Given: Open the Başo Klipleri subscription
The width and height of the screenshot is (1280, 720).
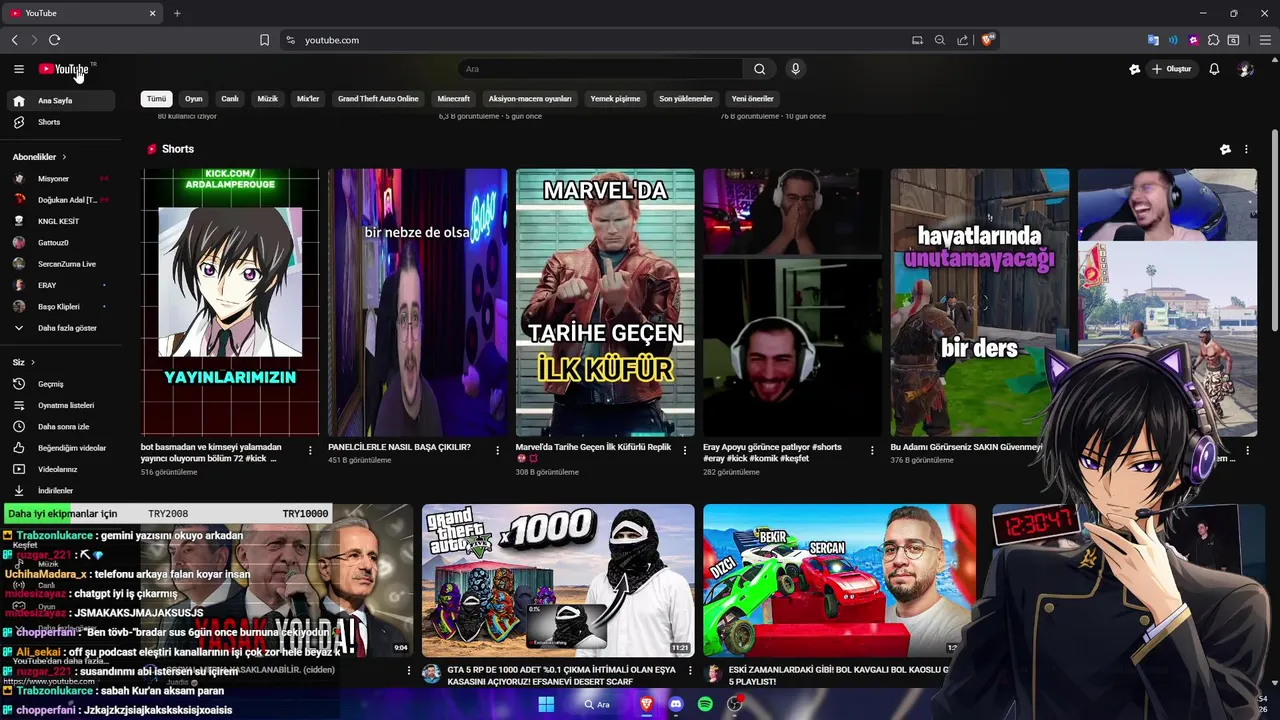Looking at the screenshot, I should (x=59, y=307).
